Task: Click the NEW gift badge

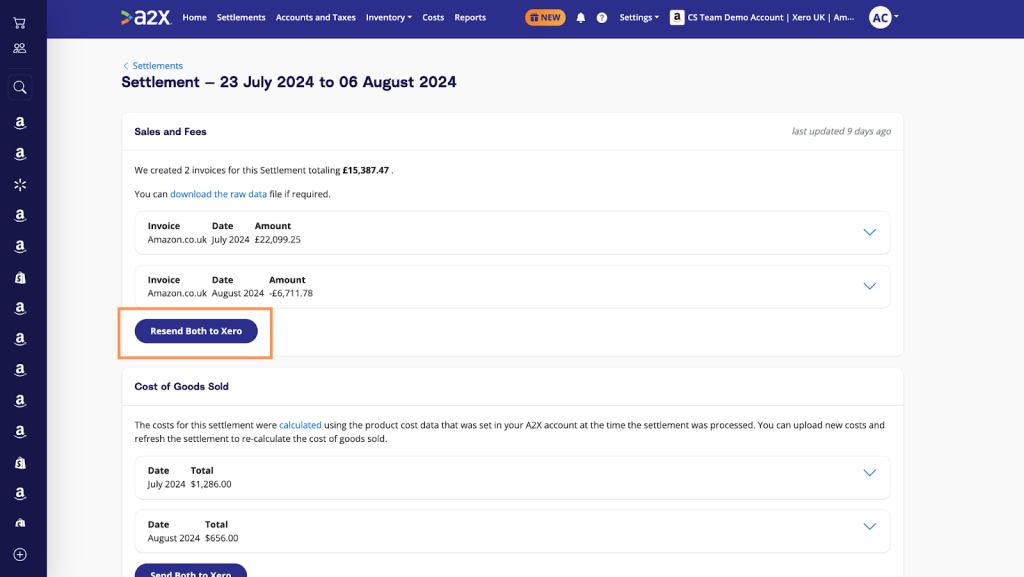Action: pos(545,17)
